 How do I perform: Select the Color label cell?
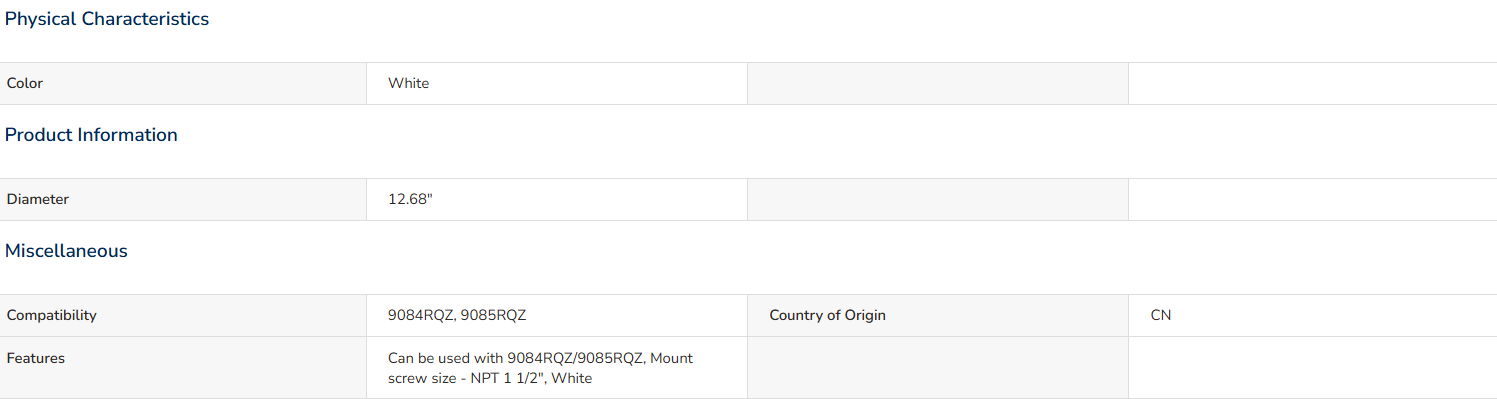point(183,84)
